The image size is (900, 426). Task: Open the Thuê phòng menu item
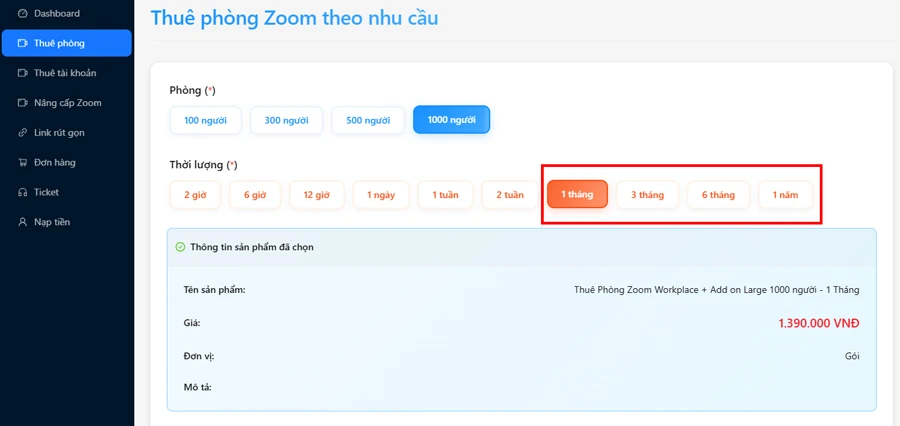67,43
